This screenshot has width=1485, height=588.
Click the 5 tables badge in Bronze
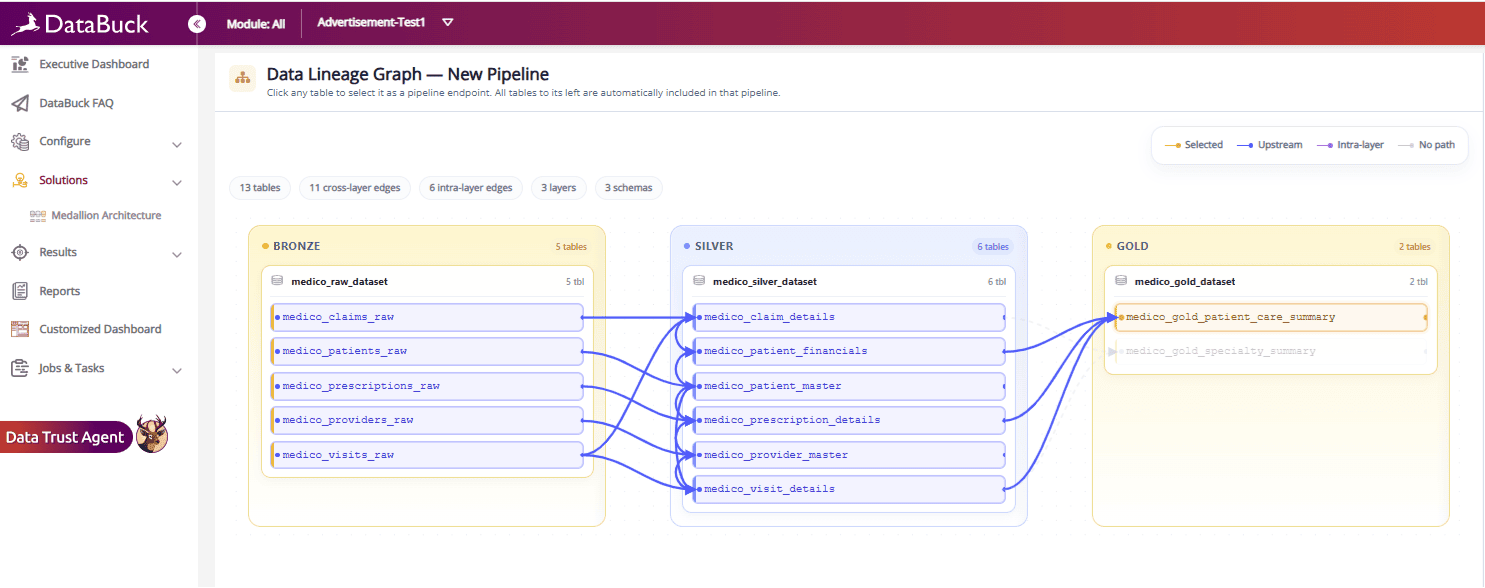[x=571, y=247]
